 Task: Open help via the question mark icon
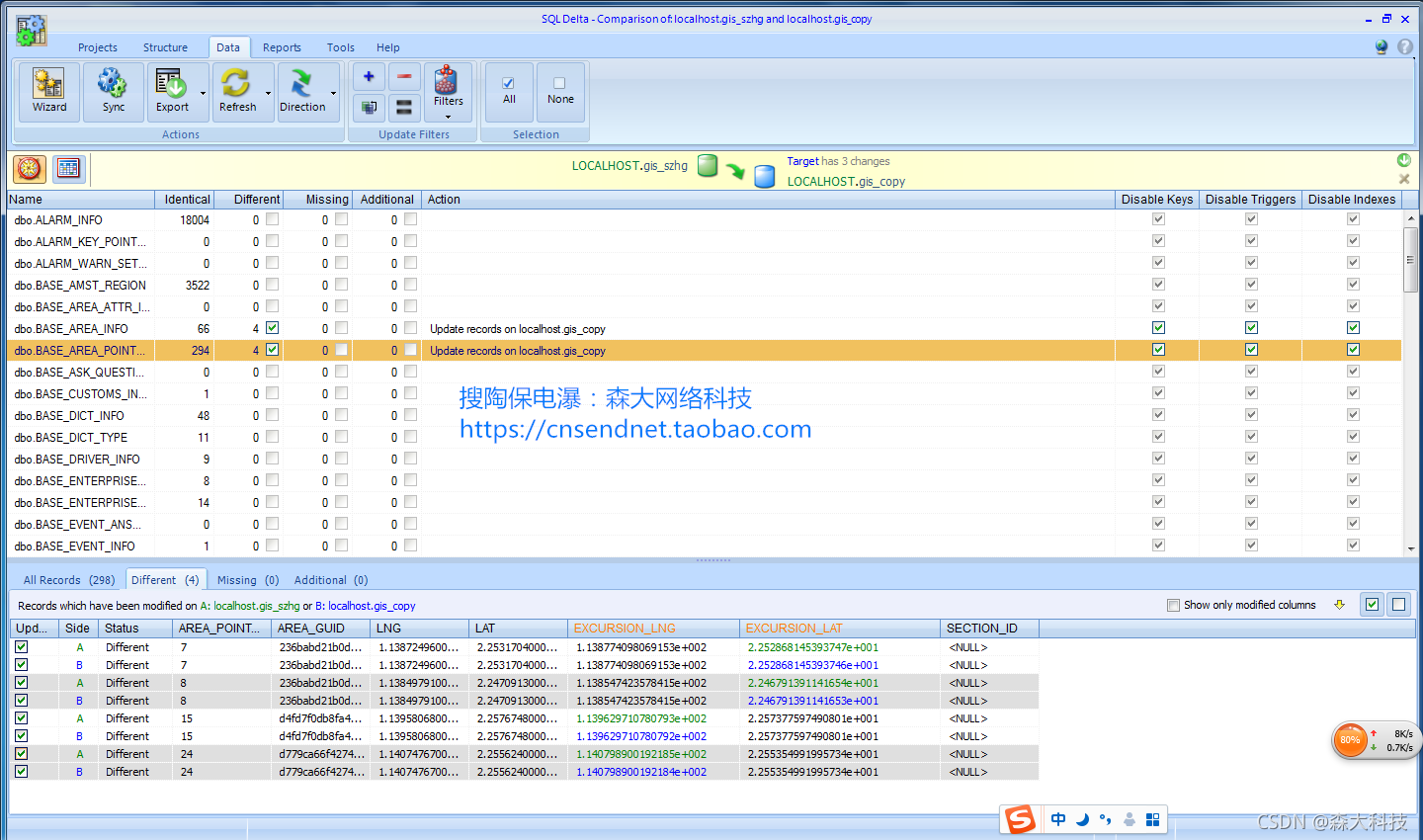coord(1405,46)
